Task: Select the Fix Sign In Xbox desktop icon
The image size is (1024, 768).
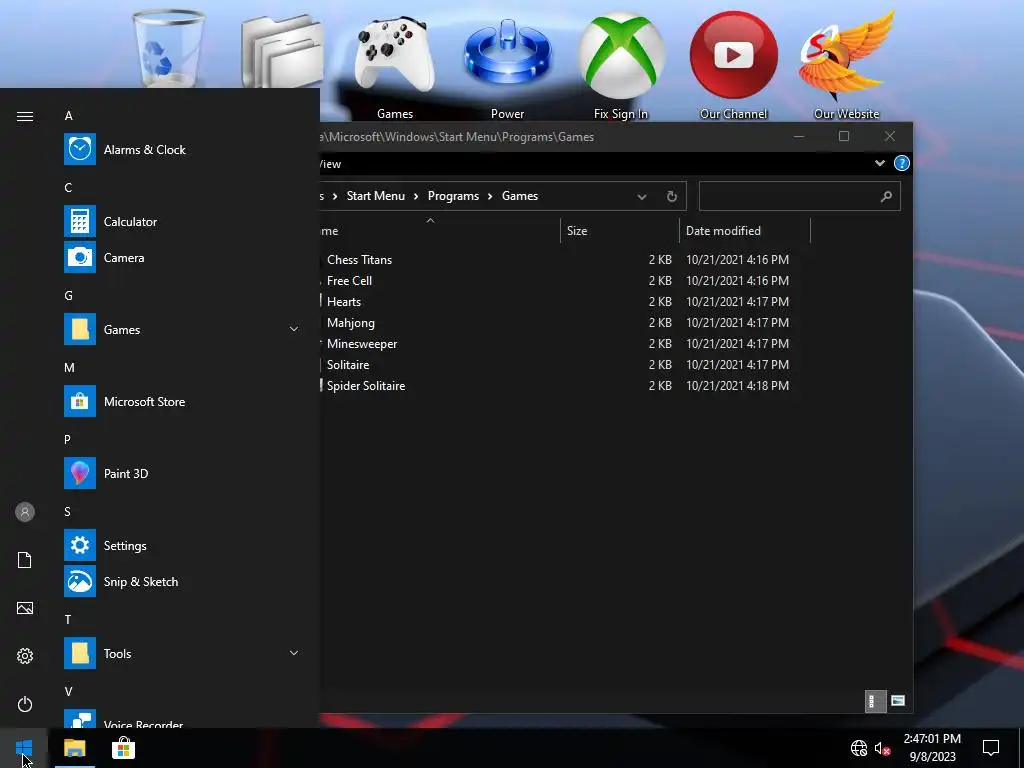Action: (x=621, y=65)
